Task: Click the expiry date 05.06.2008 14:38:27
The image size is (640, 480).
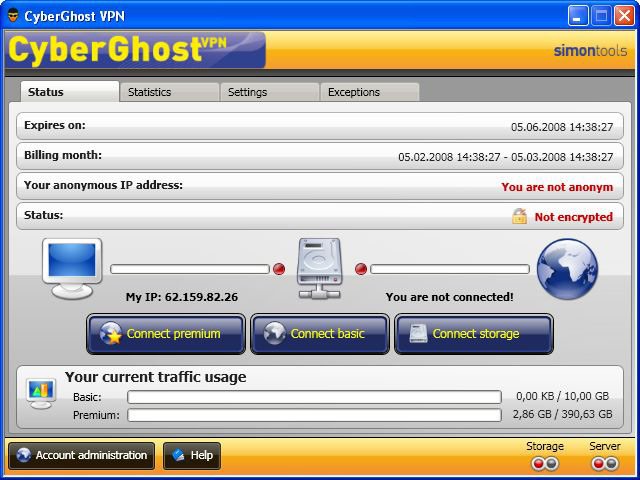Action: (x=562, y=127)
